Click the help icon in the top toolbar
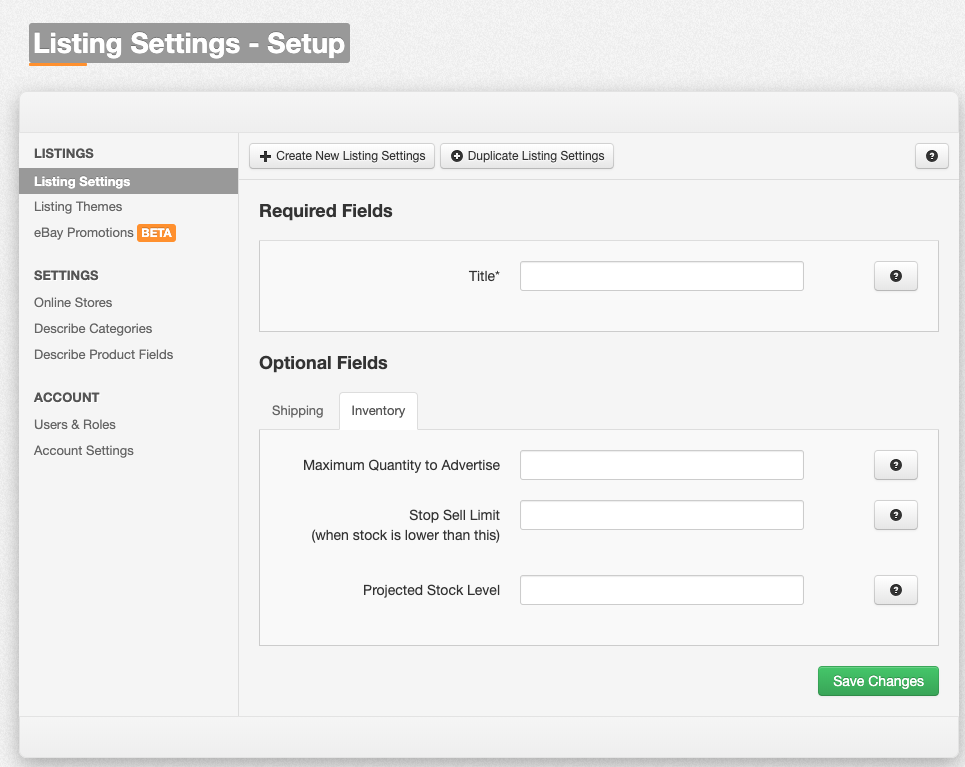 click(x=931, y=156)
